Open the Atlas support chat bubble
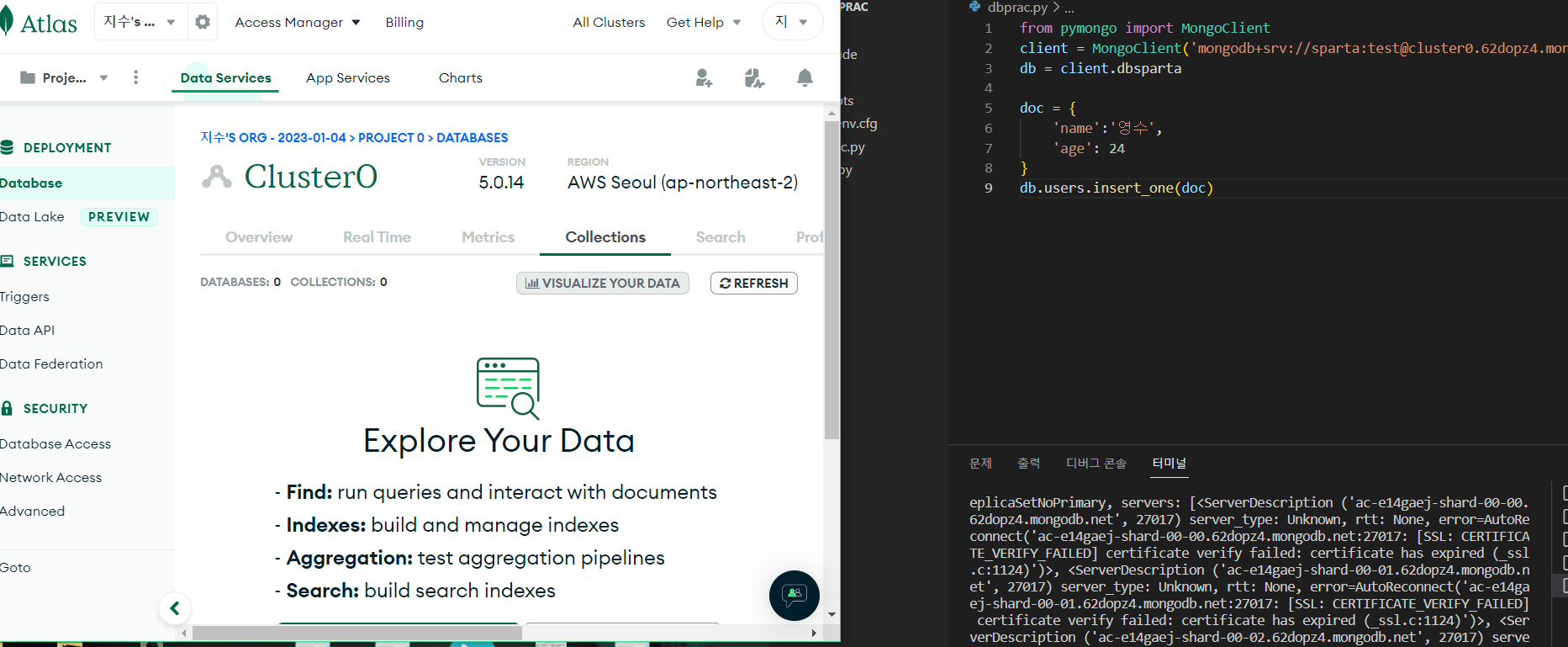This screenshot has height=647, width=1568. pos(794,596)
